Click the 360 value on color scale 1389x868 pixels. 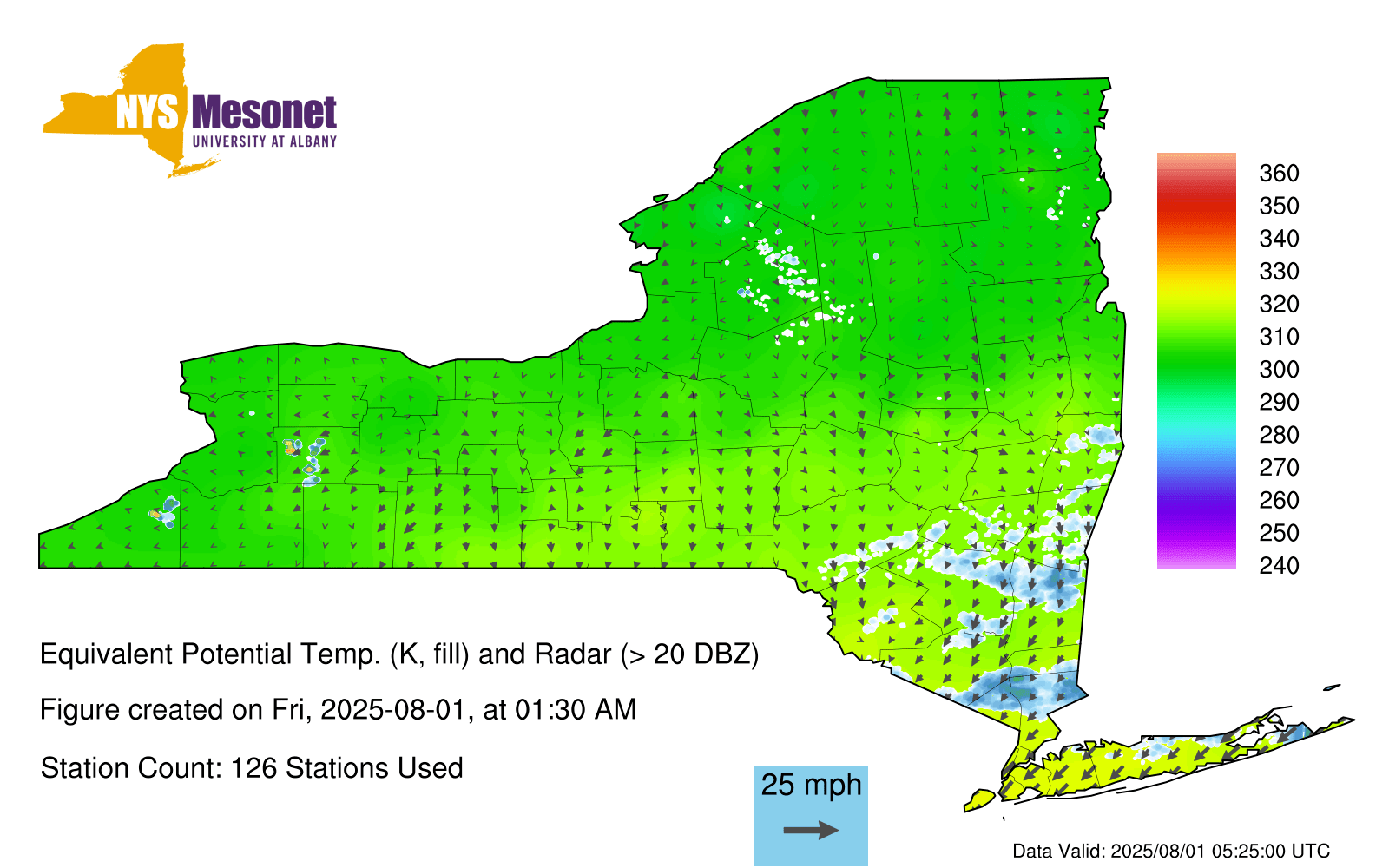1279,174
